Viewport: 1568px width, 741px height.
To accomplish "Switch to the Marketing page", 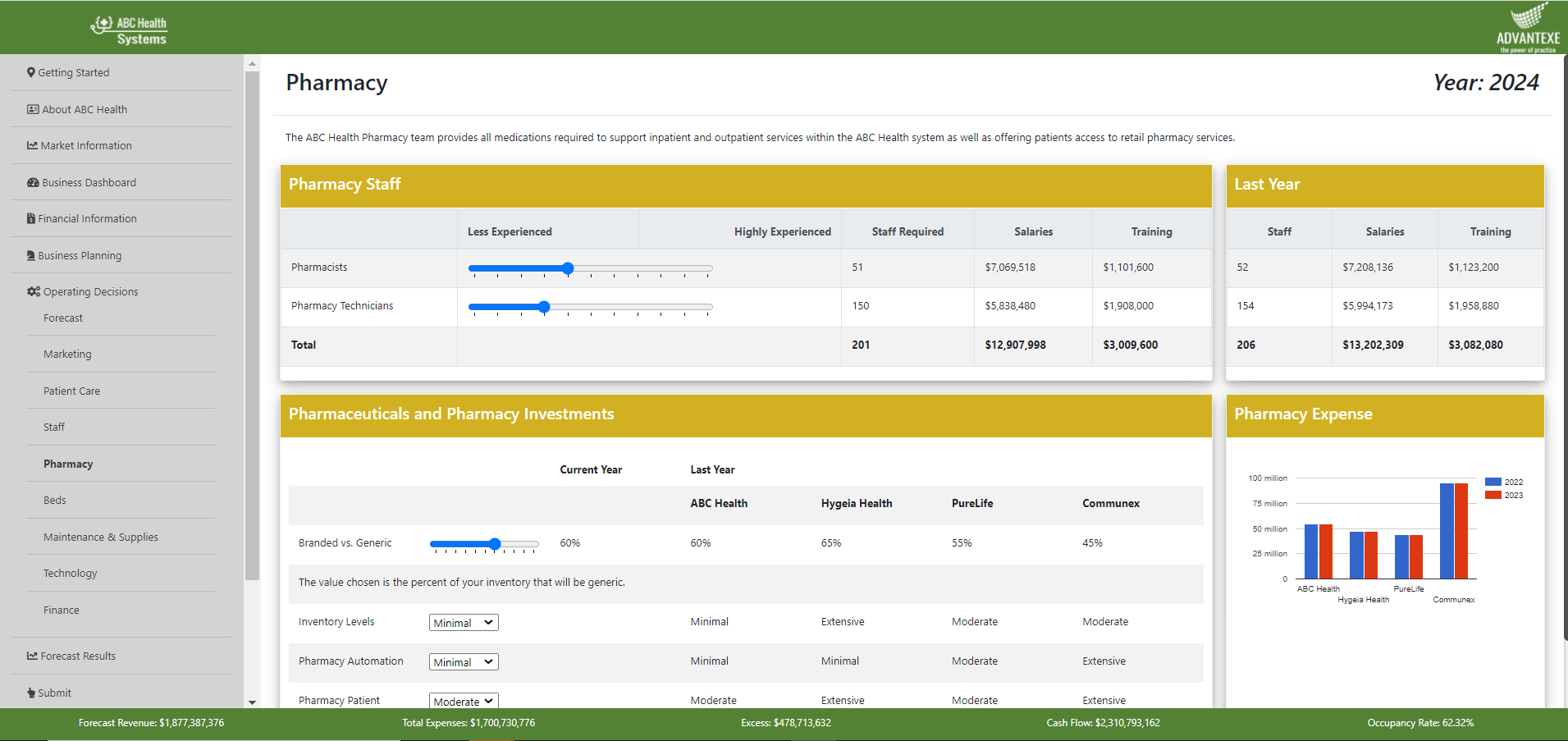I will (x=66, y=354).
